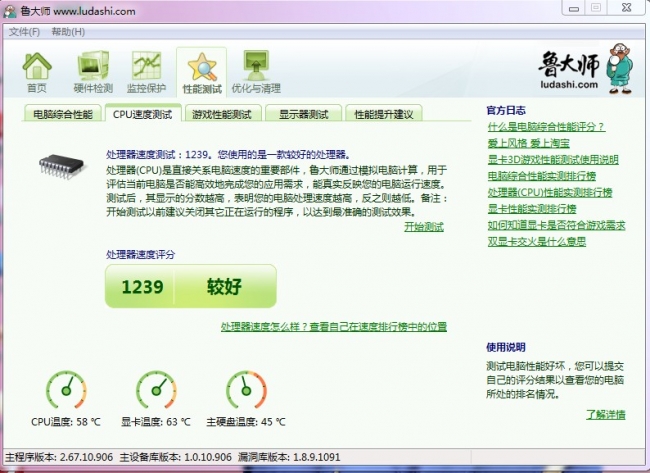Screen dimensions: 650x473
Task: Open the 显卡性能实测排行榜 link
Action: point(531,208)
